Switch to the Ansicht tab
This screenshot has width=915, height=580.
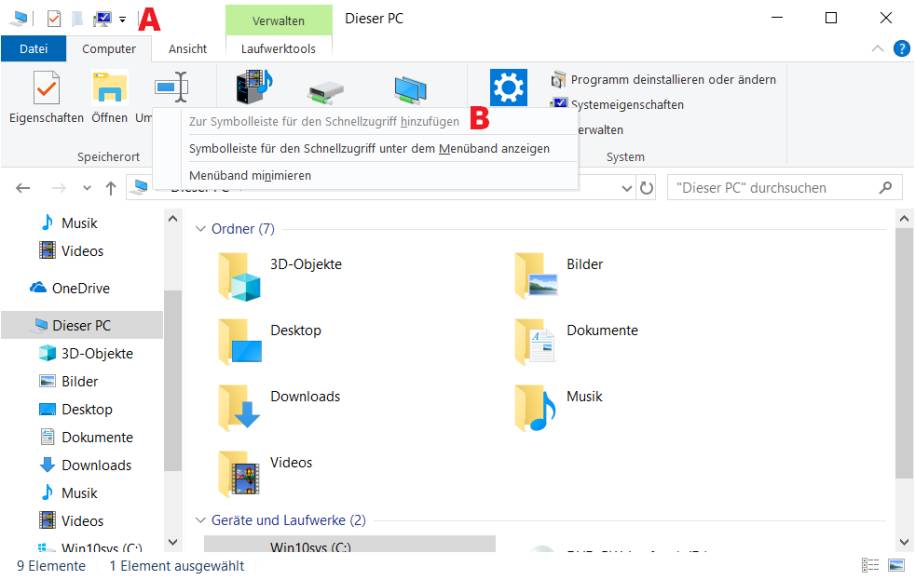(x=187, y=47)
